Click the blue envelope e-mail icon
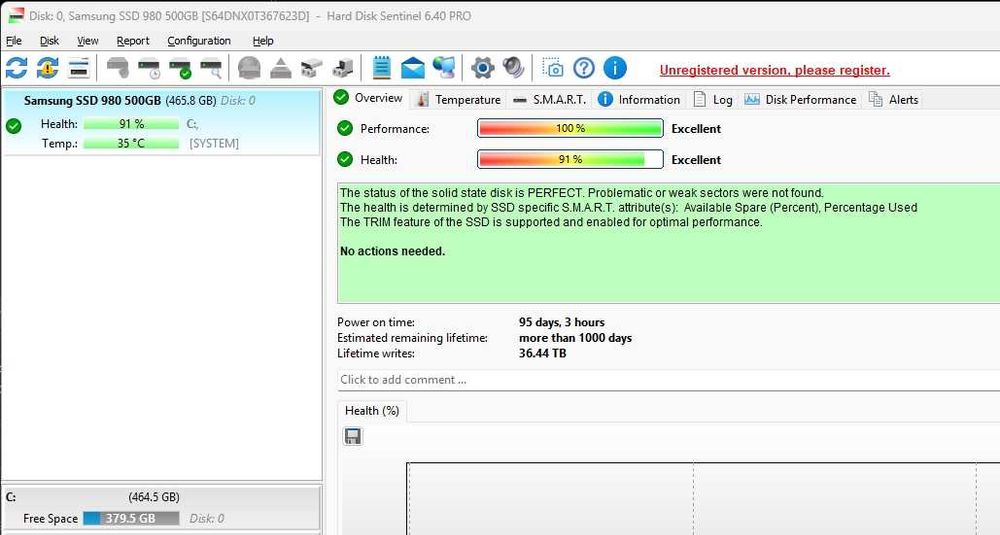1000x535 pixels. pyautogui.click(x=413, y=68)
